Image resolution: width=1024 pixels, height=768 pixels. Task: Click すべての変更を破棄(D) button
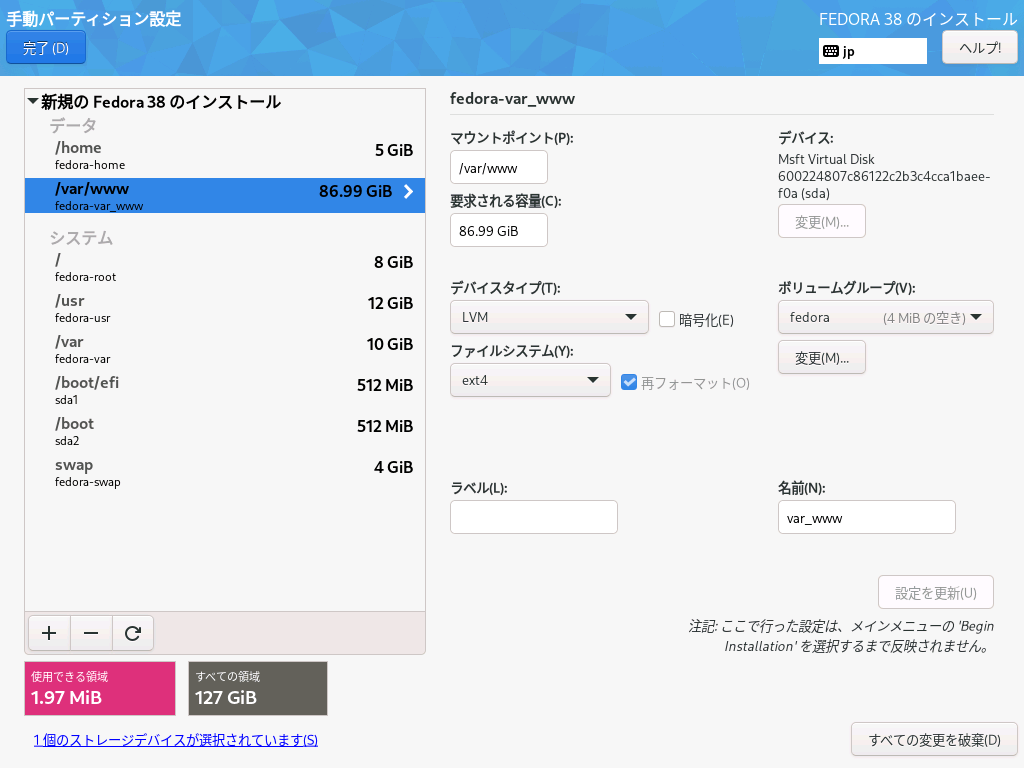[935, 739]
